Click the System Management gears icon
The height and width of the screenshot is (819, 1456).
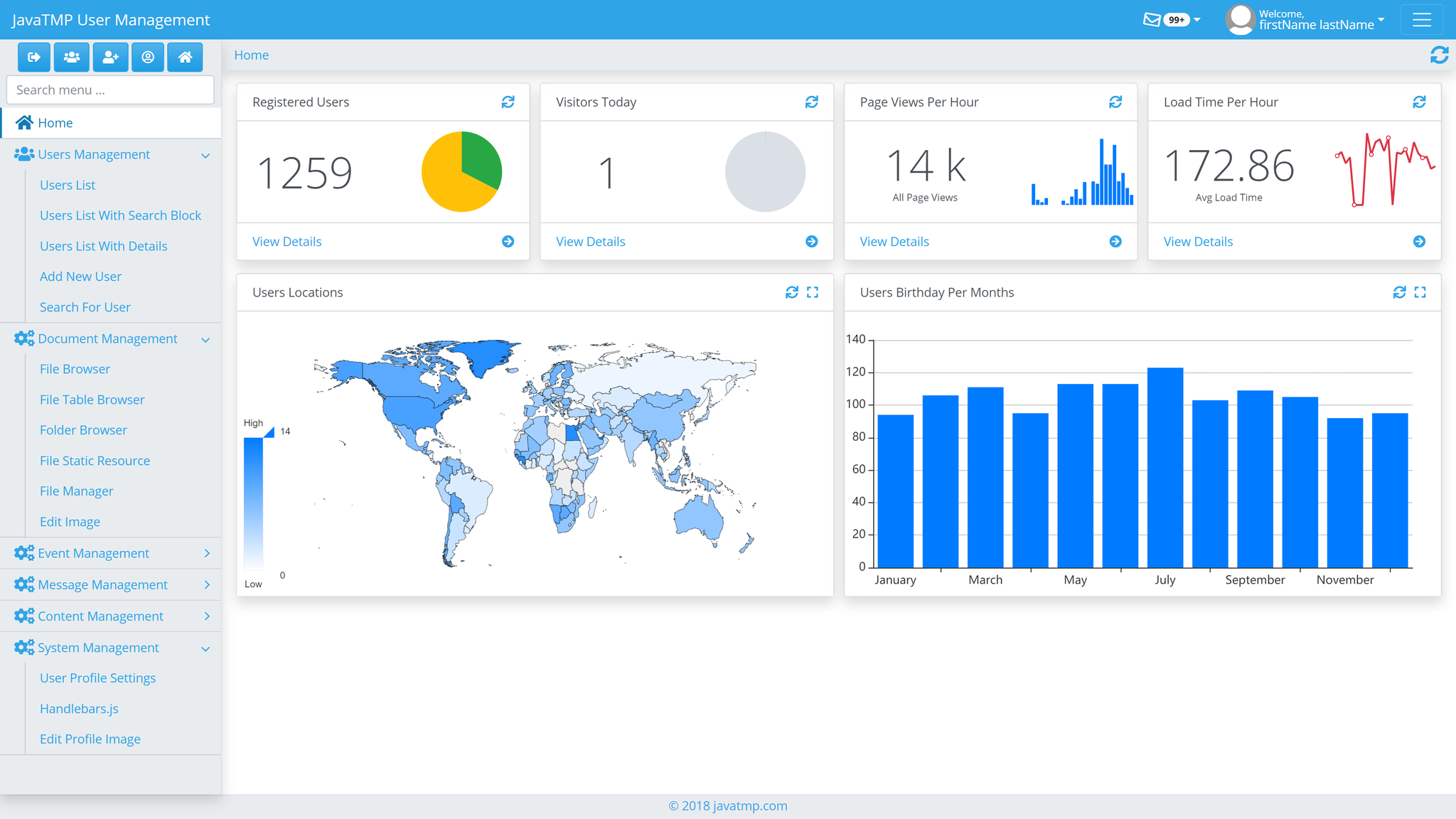[x=24, y=647]
